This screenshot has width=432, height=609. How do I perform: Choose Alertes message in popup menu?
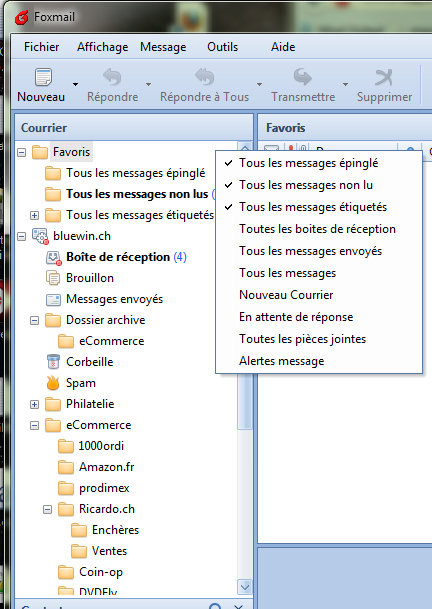[319, 361]
